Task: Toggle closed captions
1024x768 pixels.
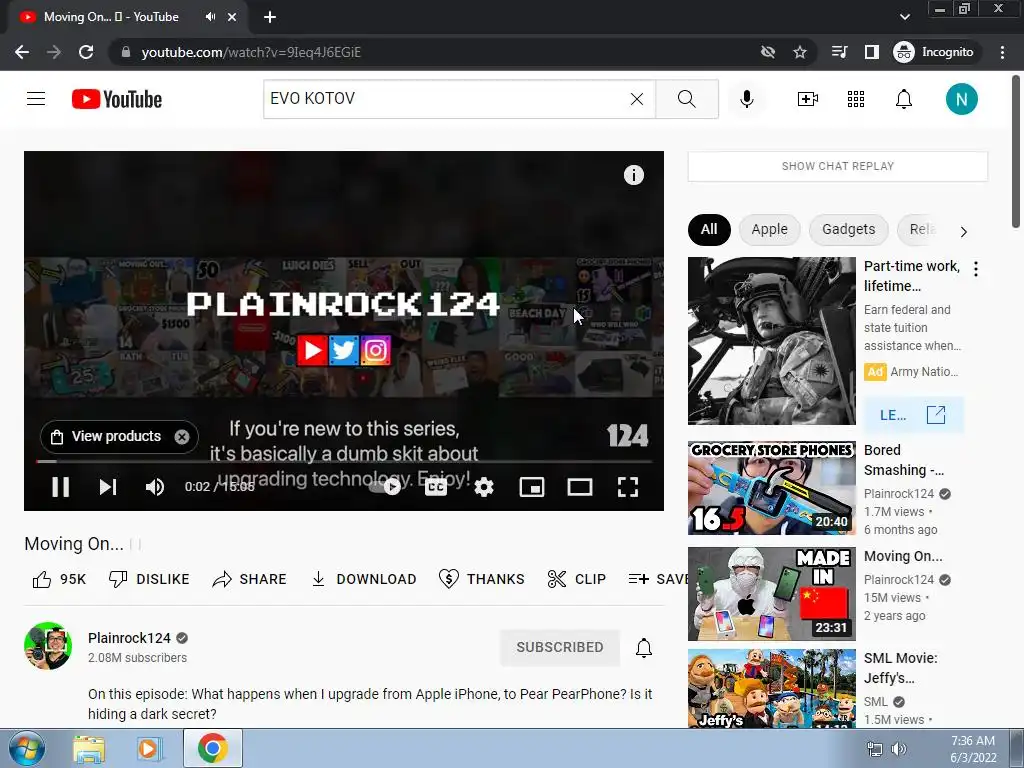Action: click(436, 487)
